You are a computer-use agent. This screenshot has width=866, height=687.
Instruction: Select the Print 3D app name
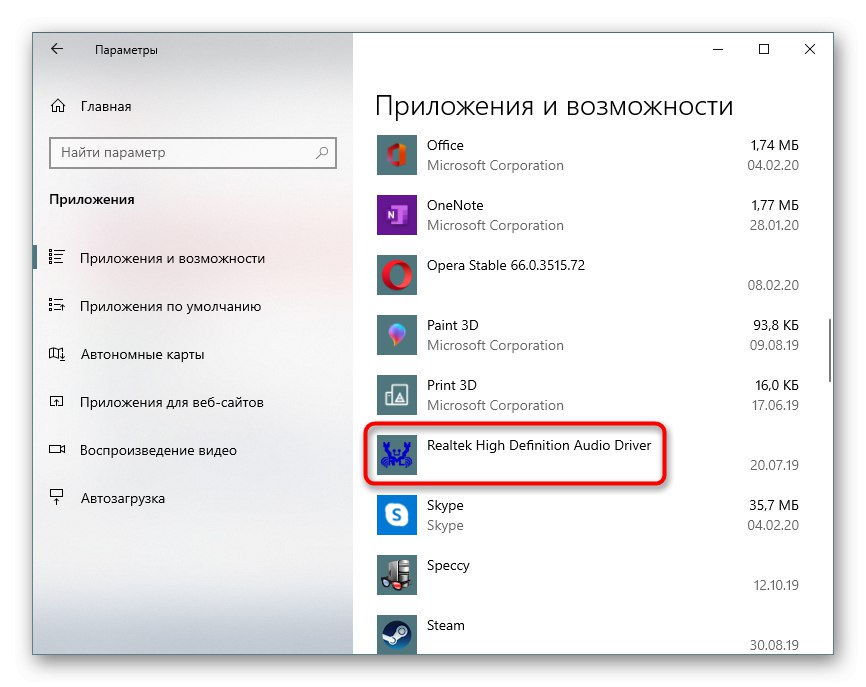click(452, 385)
